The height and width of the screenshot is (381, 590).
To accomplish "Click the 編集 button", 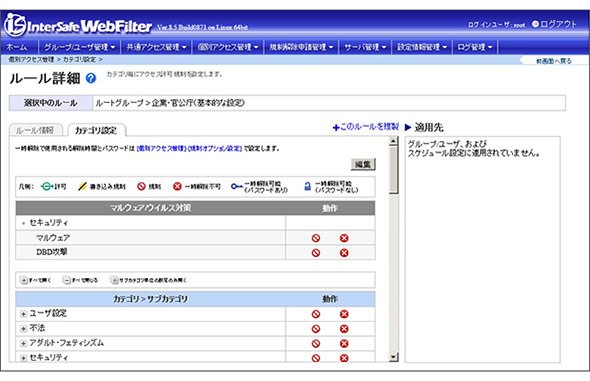I will tap(363, 164).
